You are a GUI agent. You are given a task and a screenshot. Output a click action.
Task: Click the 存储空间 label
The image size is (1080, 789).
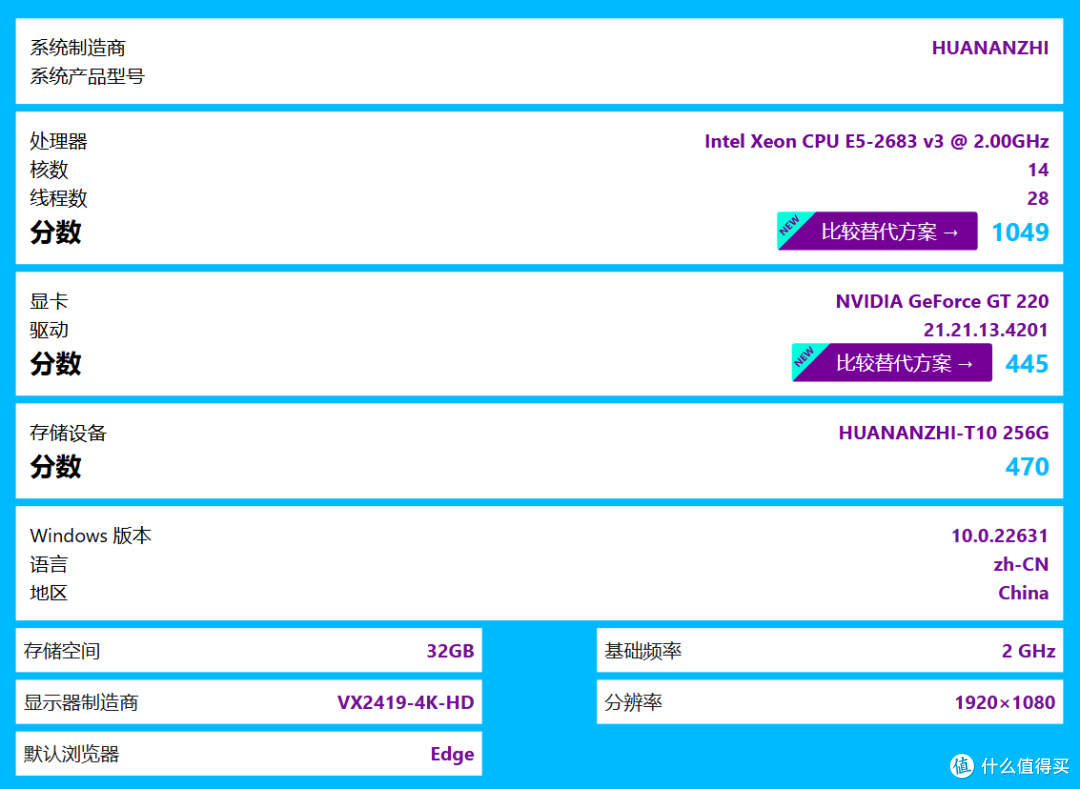62,651
